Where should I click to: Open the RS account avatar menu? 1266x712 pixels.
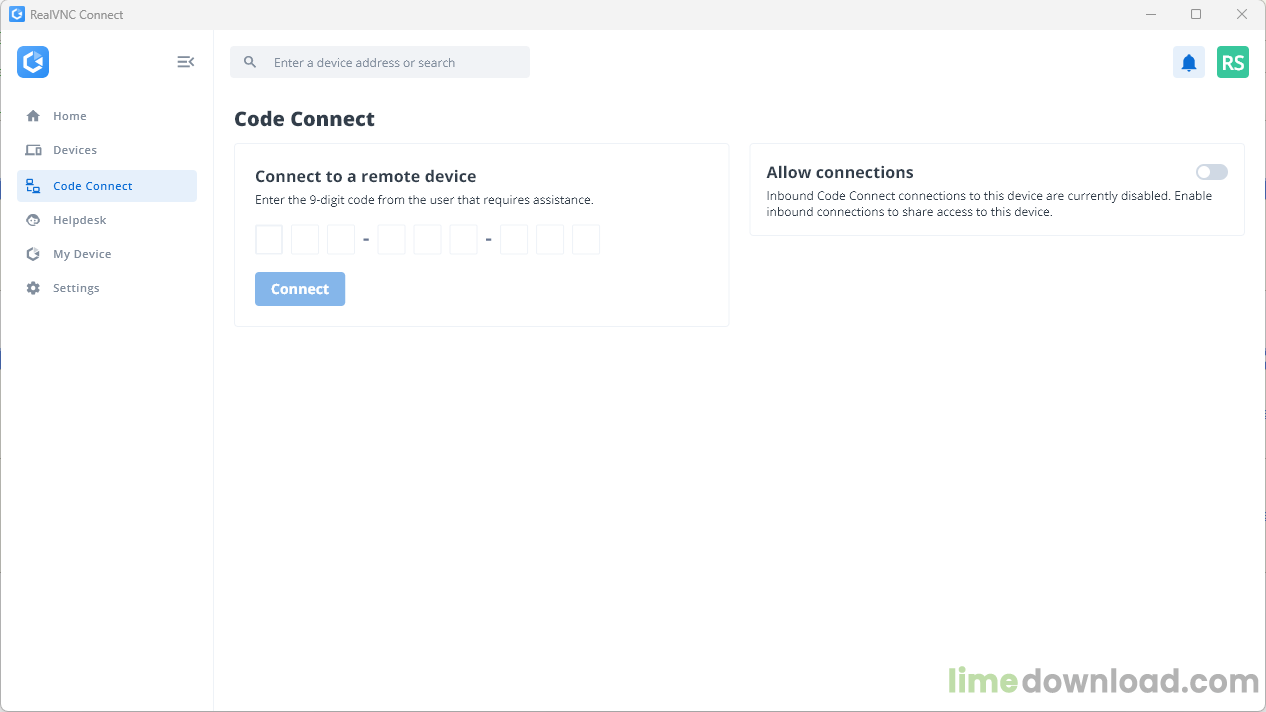tap(1233, 62)
